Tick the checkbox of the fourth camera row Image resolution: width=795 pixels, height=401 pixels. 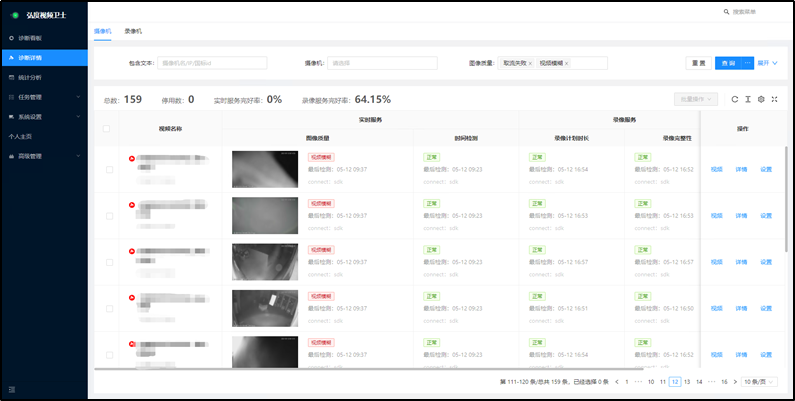pyautogui.click(x=110, y=309)
